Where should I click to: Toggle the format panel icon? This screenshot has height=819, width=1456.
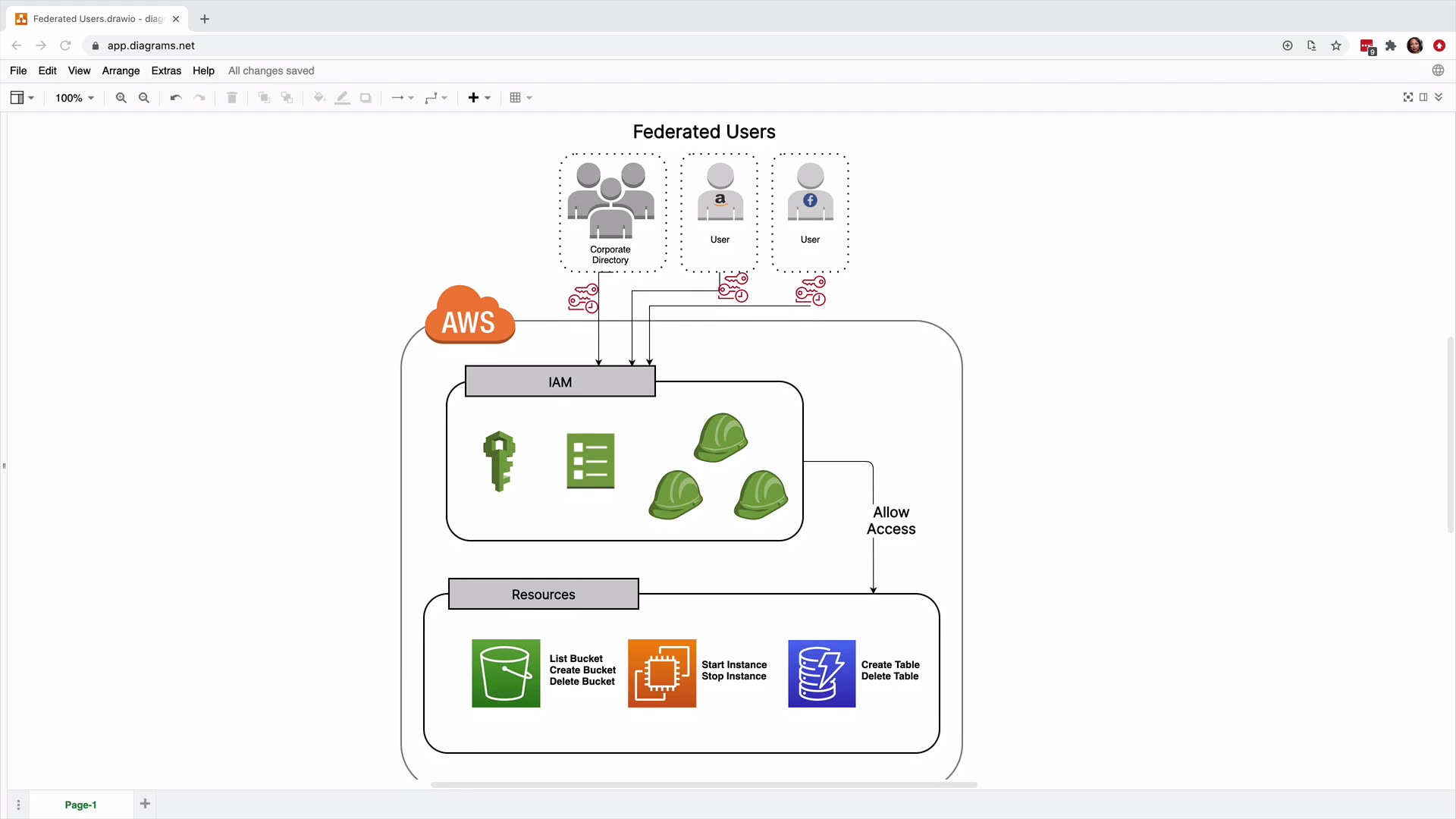pyautogui.click(x=1423, y=97)
